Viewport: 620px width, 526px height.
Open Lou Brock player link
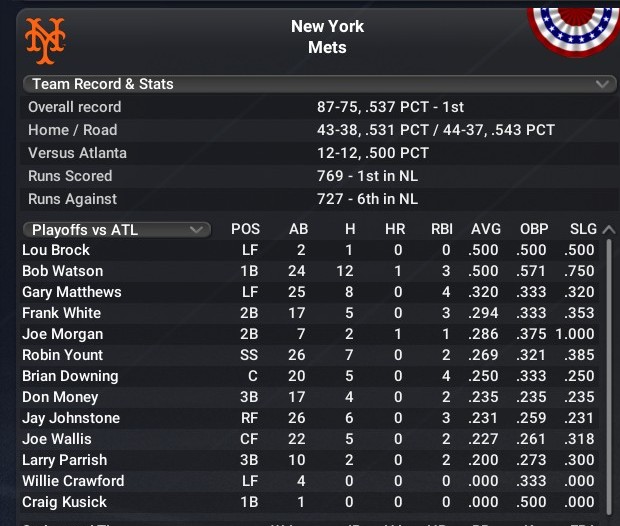(56, 250)
